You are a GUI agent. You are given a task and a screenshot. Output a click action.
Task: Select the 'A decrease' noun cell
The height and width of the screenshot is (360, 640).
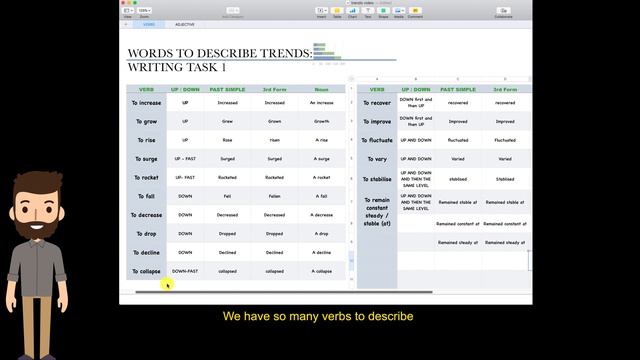pos(322,215)
